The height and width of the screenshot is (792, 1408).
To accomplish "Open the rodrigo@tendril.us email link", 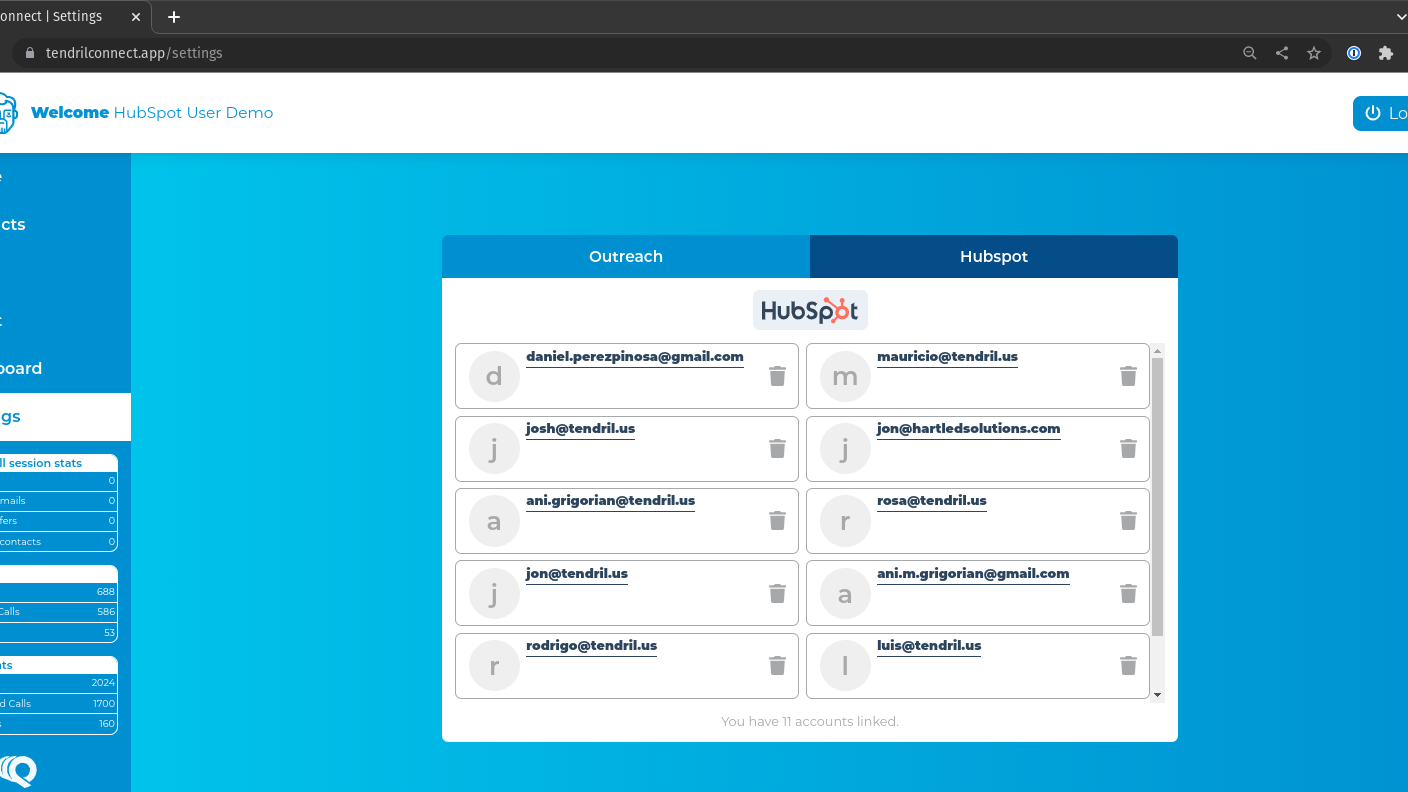I will point(591,646).
